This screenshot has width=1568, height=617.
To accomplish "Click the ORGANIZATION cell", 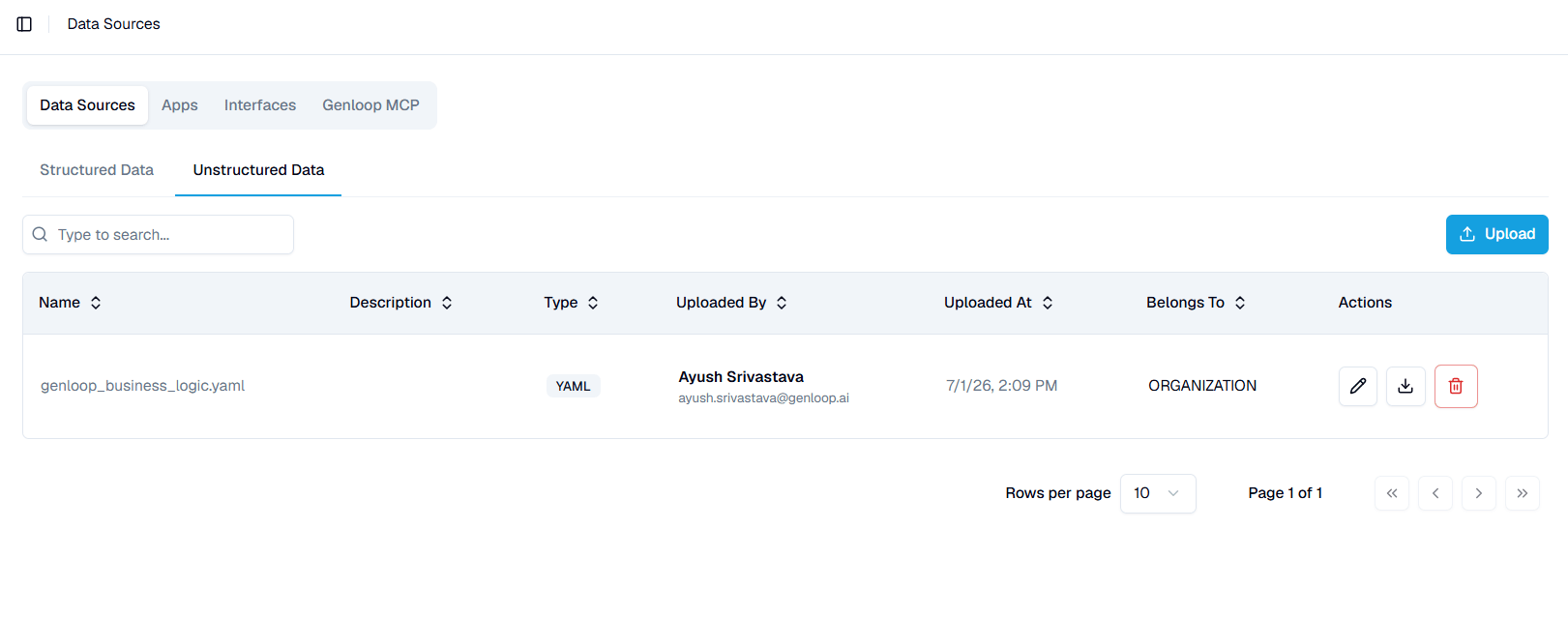I will pos(1202,386).
